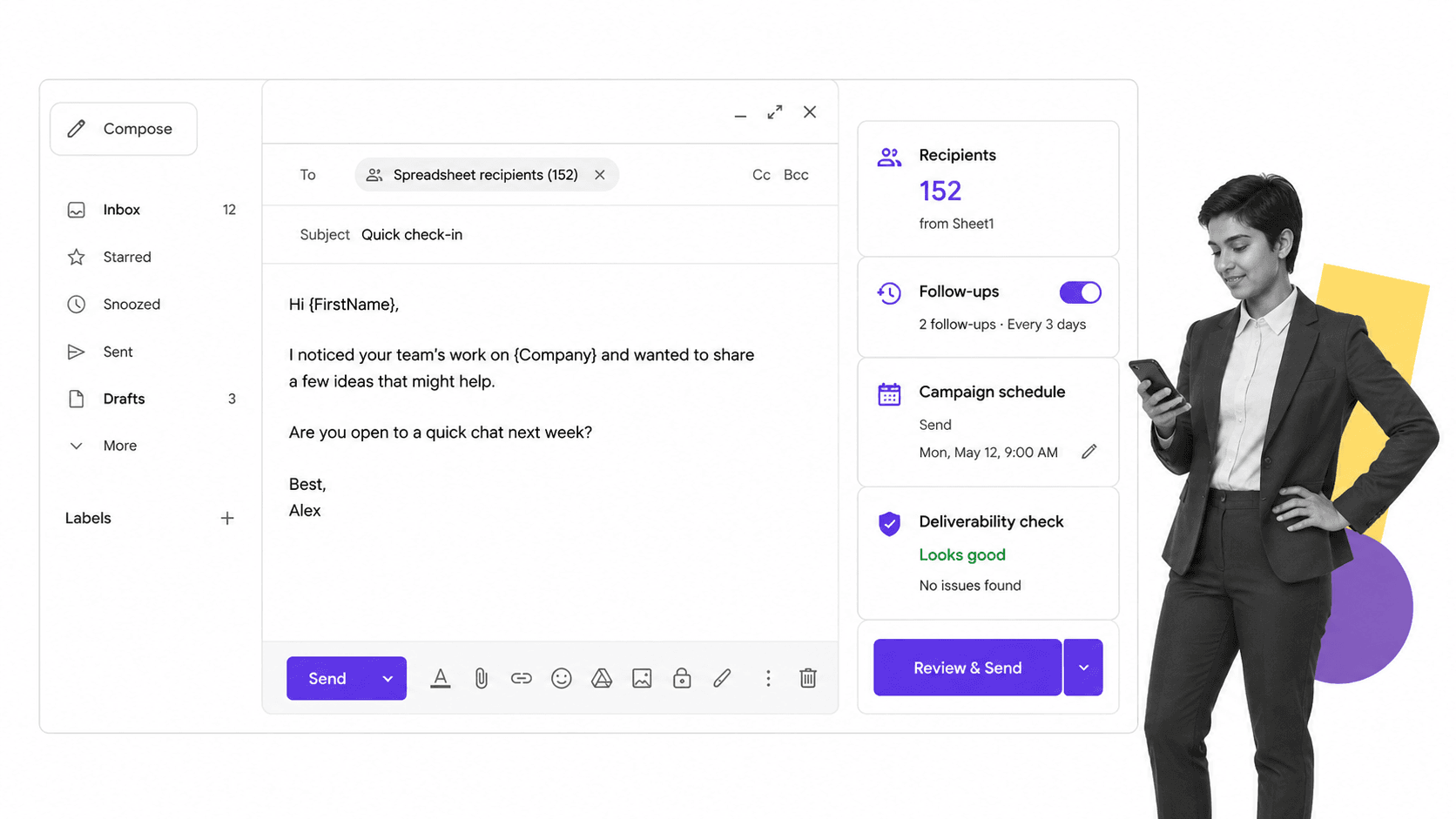Click the Inbox unread count 12
Image resolution: width=1456 pixels, height=819 pixels.
coord(229,210)
